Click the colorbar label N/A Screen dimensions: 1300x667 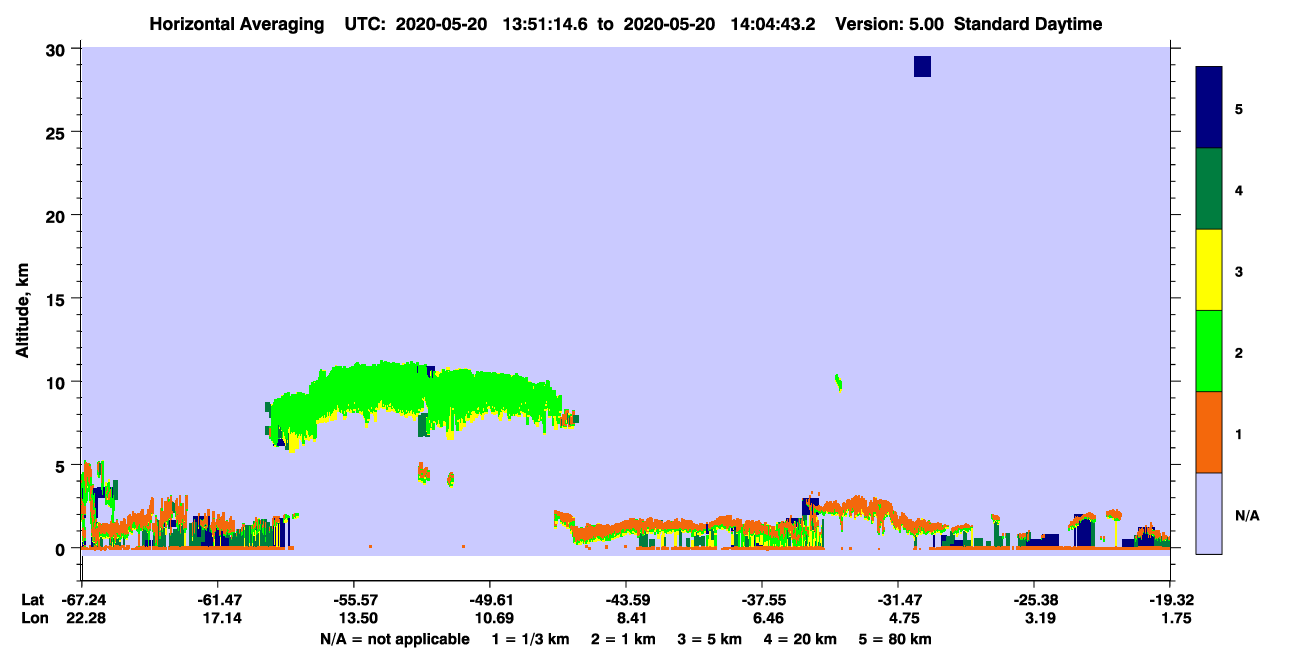(x=1246, y=515)
